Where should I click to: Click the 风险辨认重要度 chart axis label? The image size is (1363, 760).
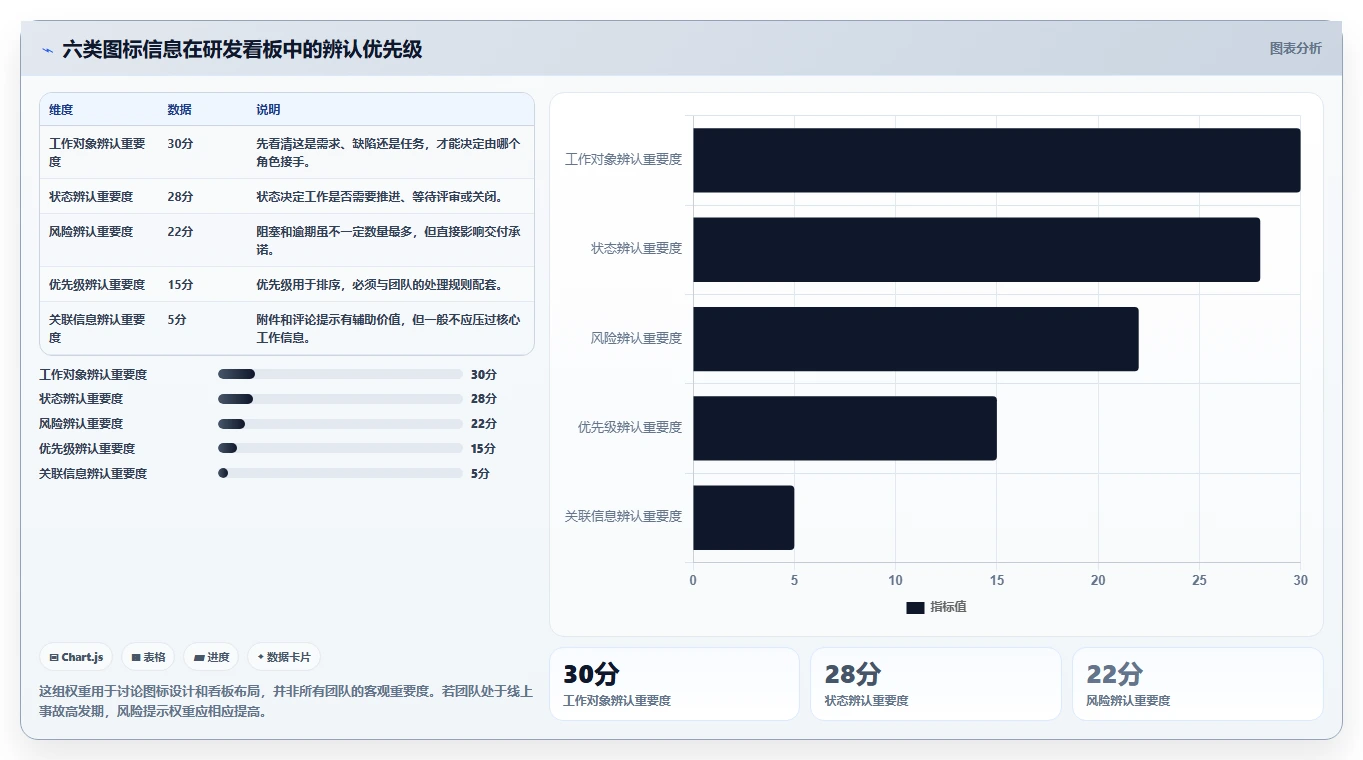(x=636, y=339)
